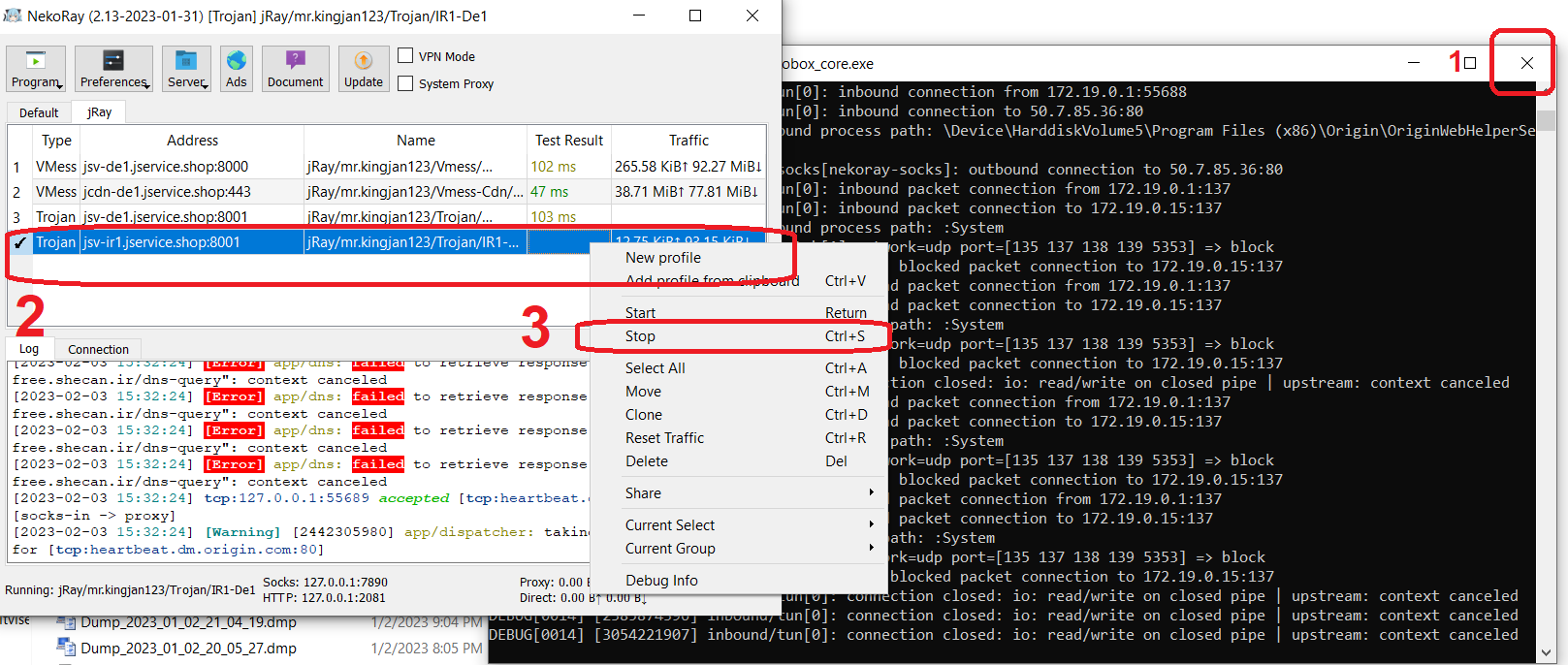
Task: Select Debug Info in context menu
Action: (x=661, y=580)
